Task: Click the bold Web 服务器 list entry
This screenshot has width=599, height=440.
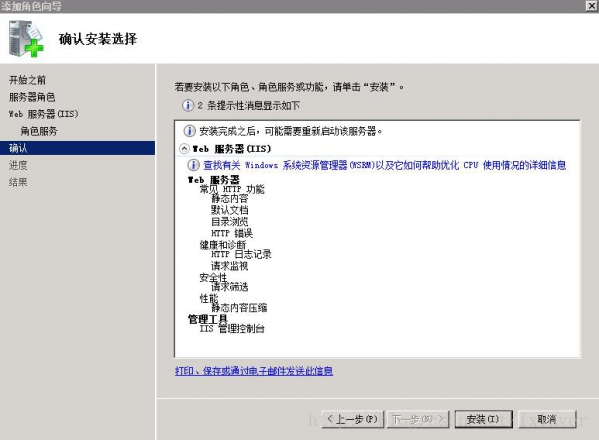Action: click(214, 180)
